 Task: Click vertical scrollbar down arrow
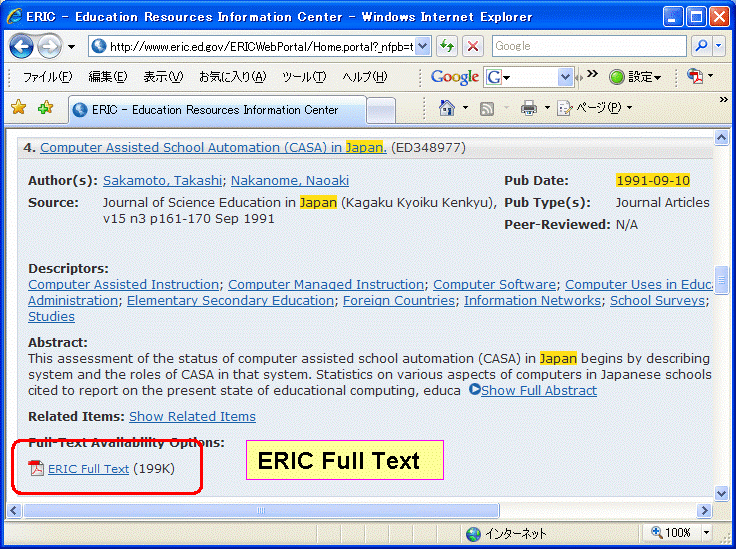point(721,494)
